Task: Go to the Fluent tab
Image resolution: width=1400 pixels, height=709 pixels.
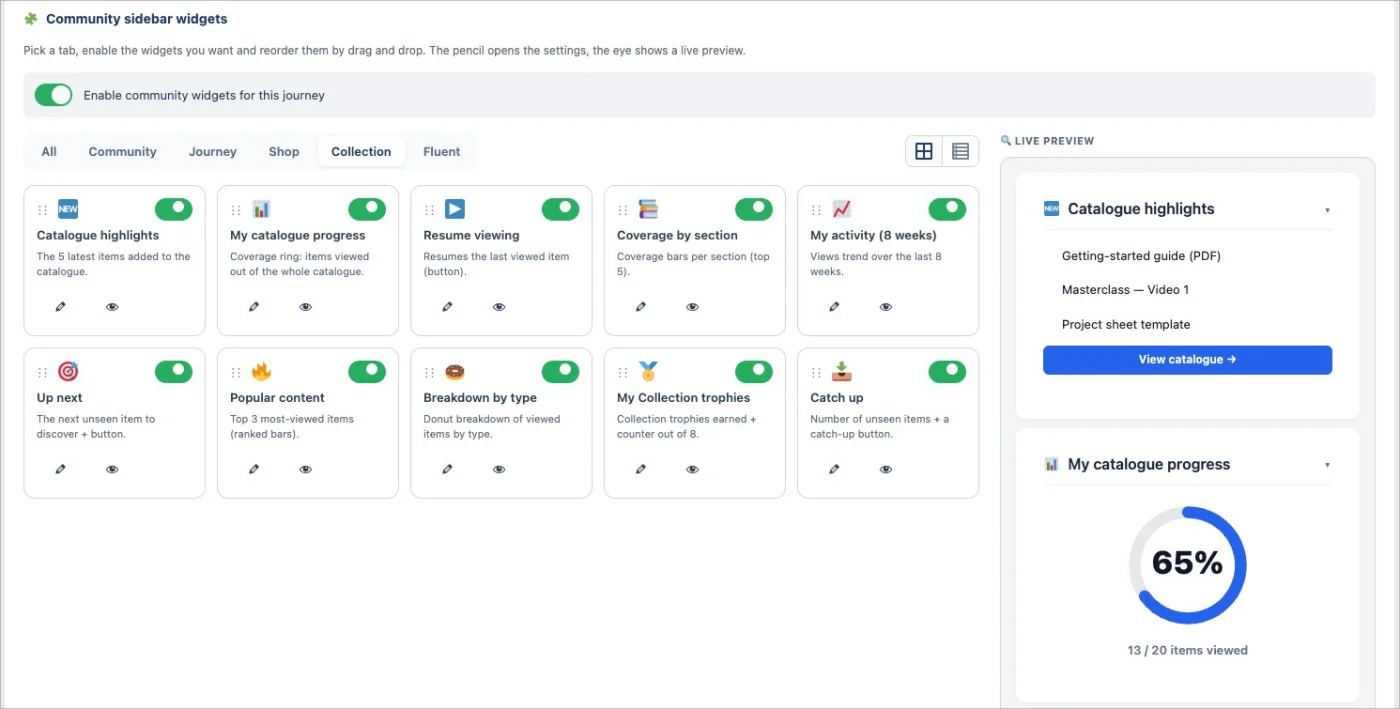Action: pyautogui.click(x=442, y=152)
